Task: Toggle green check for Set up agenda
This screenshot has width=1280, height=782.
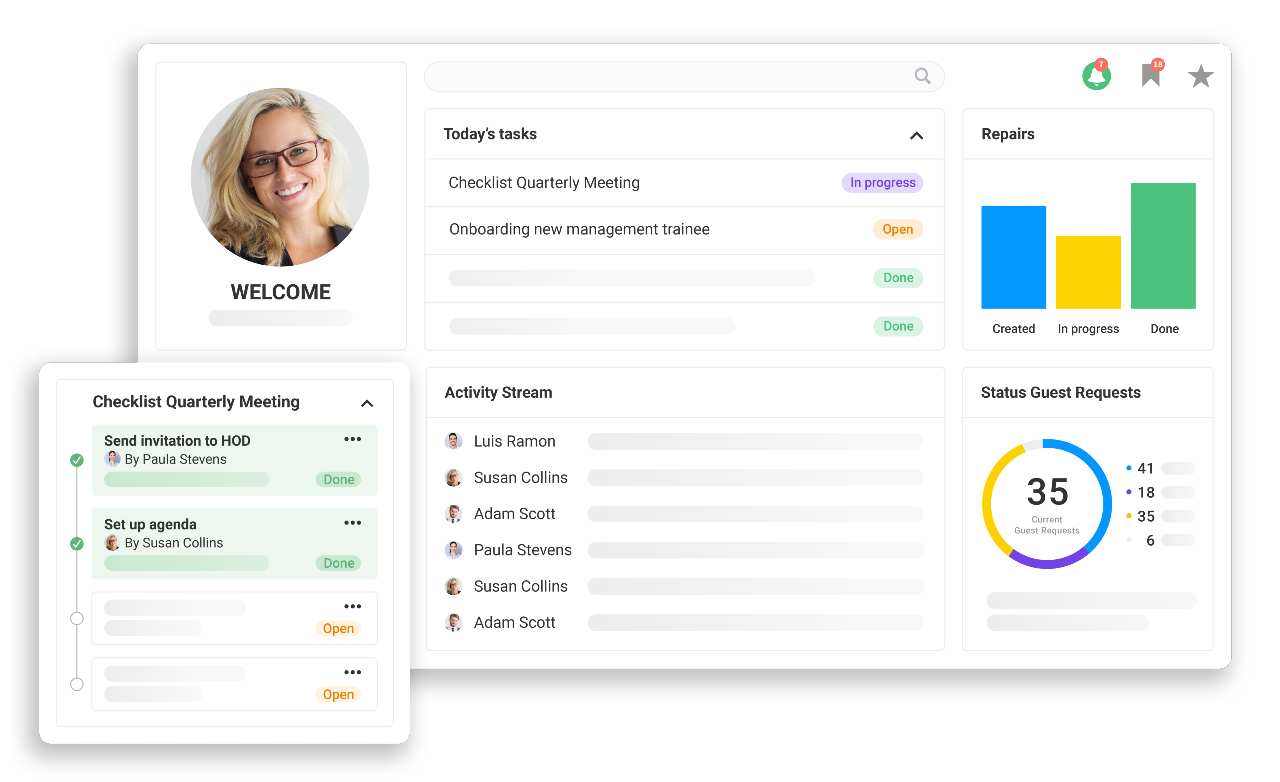Action: coord(77,544)
